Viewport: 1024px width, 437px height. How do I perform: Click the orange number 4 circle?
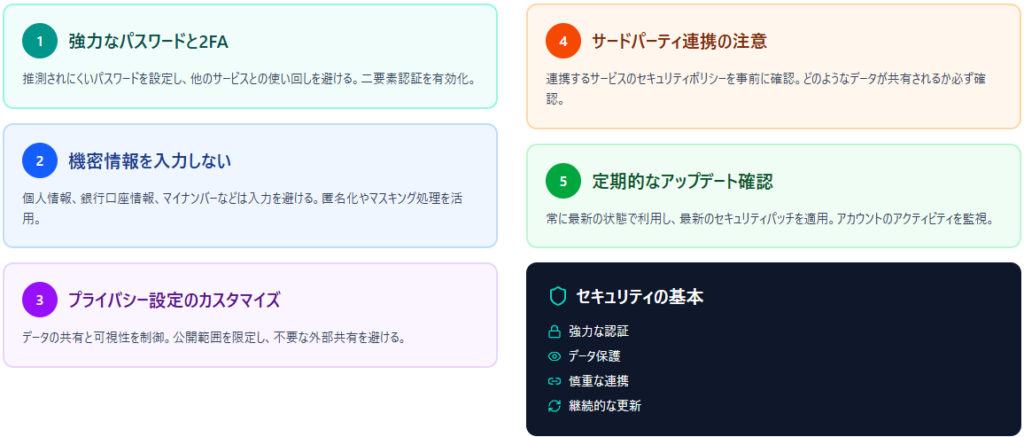click(x=563, y=41)
